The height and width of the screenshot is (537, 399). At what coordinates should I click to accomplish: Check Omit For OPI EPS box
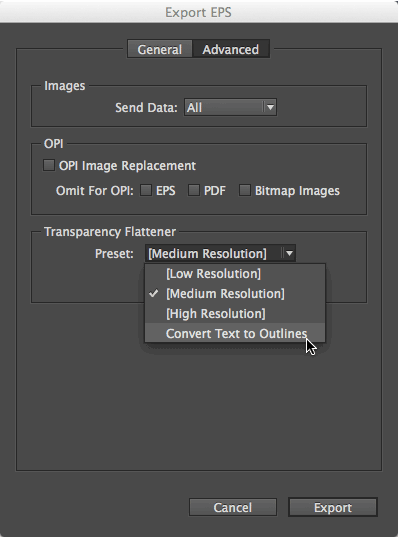pyautogui.click(x=146, y=190)
